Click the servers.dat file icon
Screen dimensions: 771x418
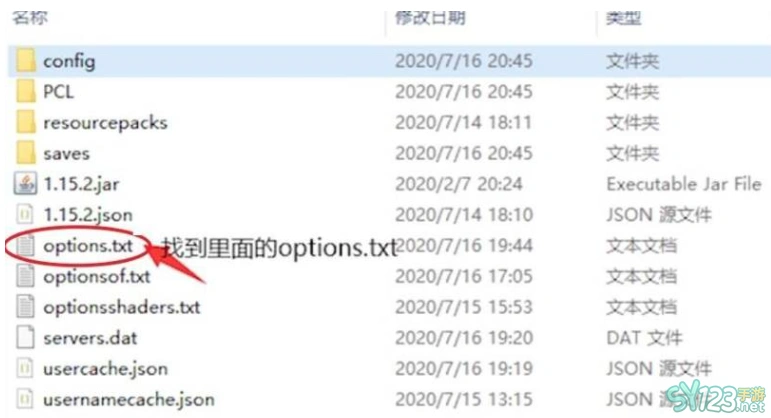(25, 338)
